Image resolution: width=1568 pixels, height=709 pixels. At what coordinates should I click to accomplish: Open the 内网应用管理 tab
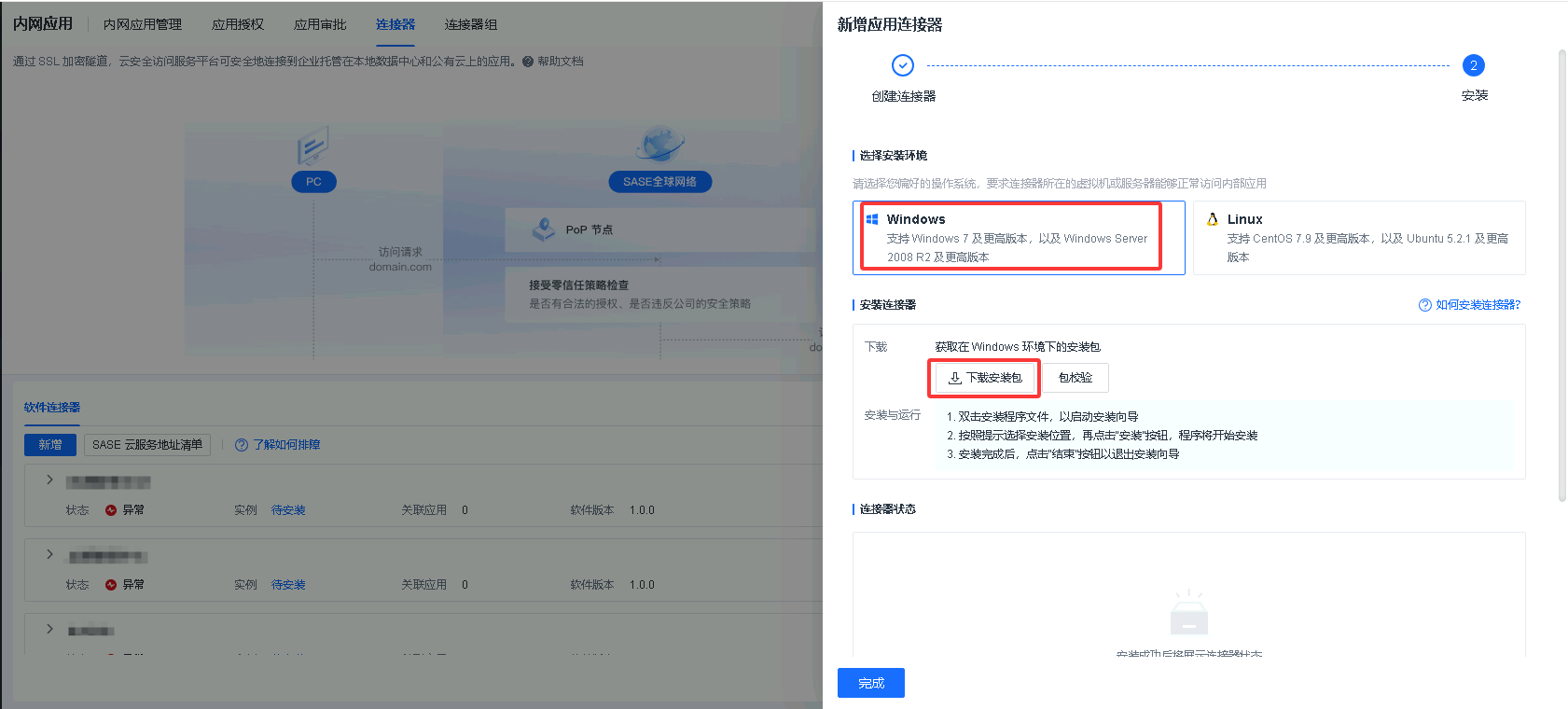(143, 24)
